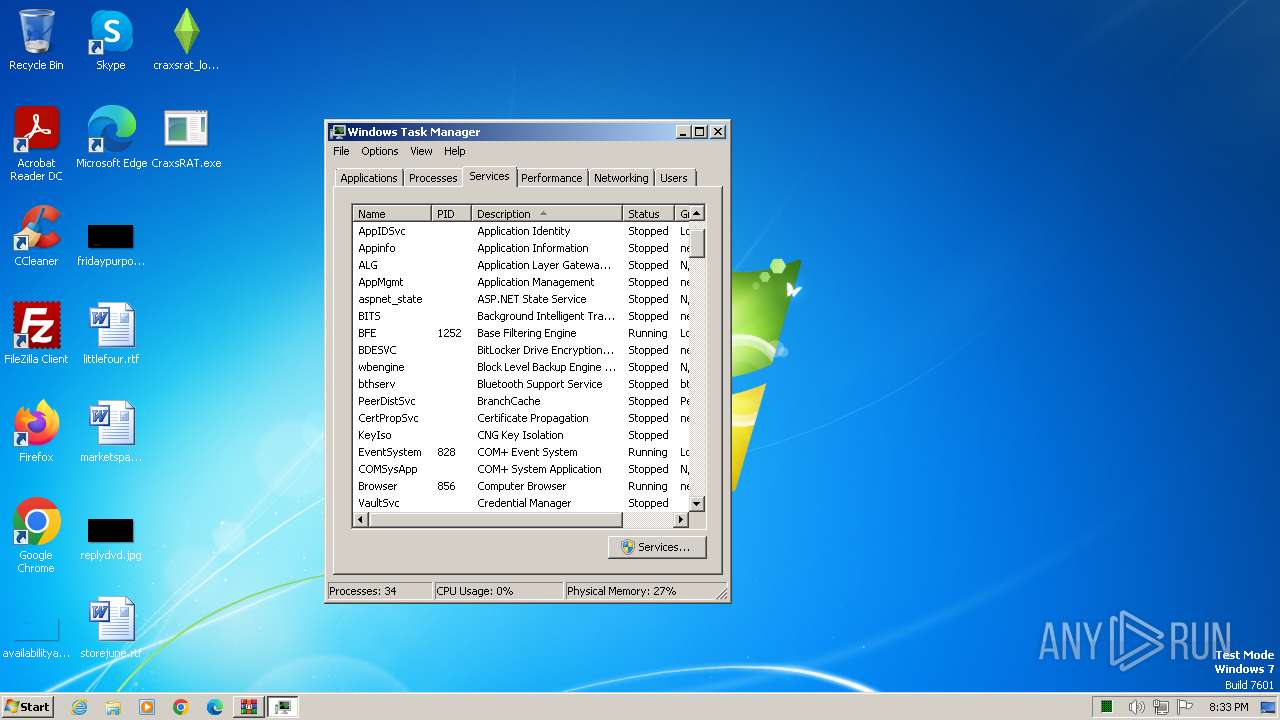Switch to Performance tab
The height and width of the screenshot is (720, 1280).
click(x=551, y=178)
